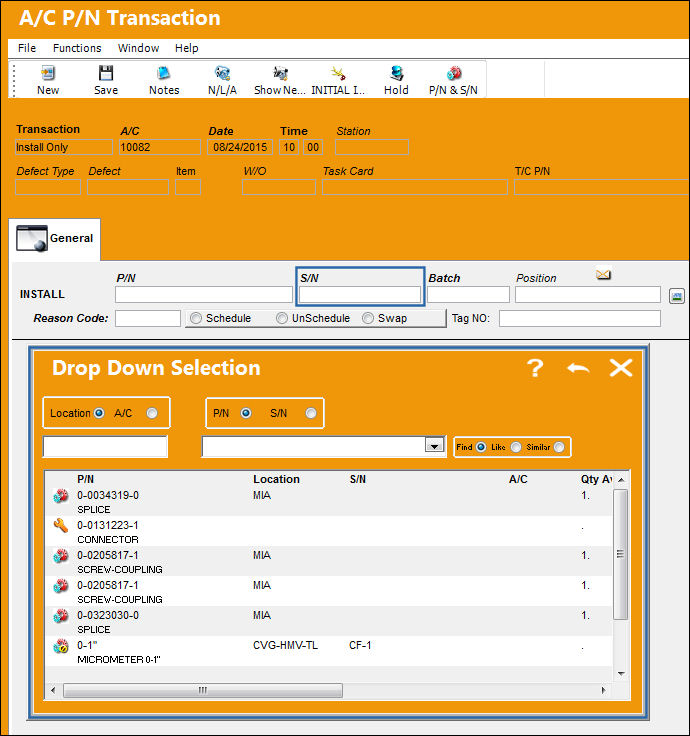
Task: Click the list scroll up arrow
Action: click(x=621, y=480)
